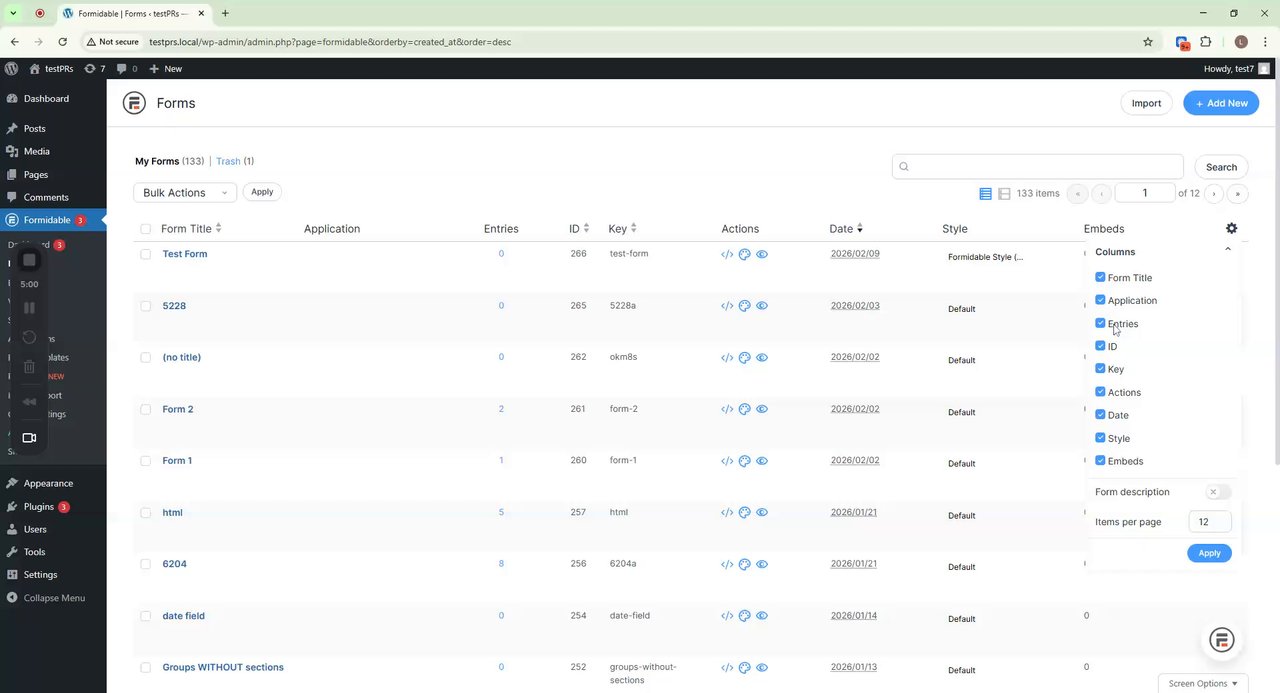Preview Form 1 using eye icon
The image size is (1280, 693).
(762, 461)
